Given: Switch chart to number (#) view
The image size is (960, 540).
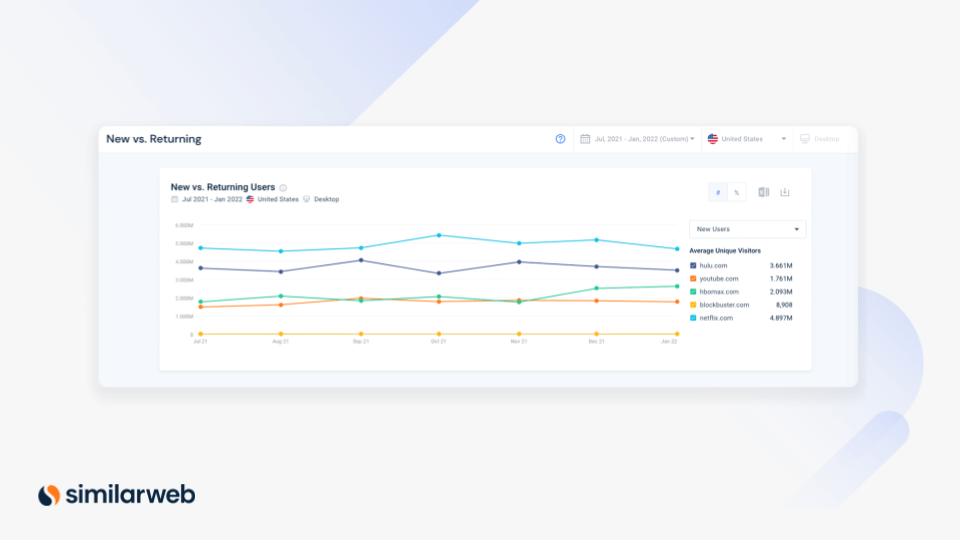Looking at the screenshot, I should pos(718,192).
